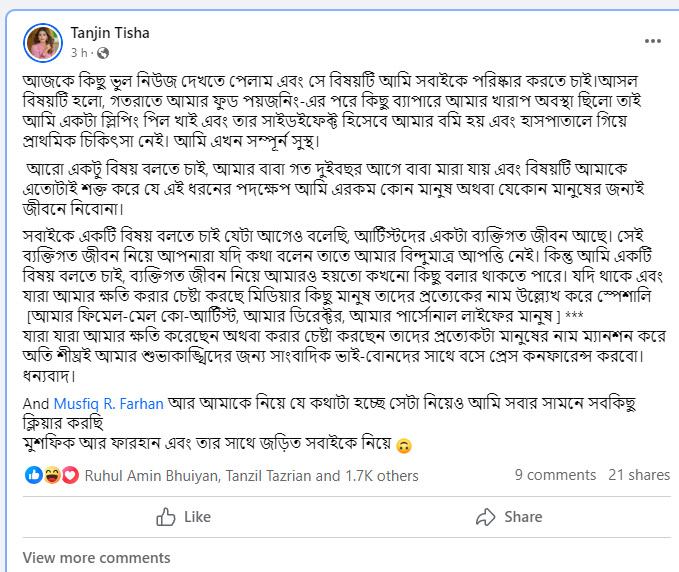
Task: Expand View more comments
Action: 96,558
